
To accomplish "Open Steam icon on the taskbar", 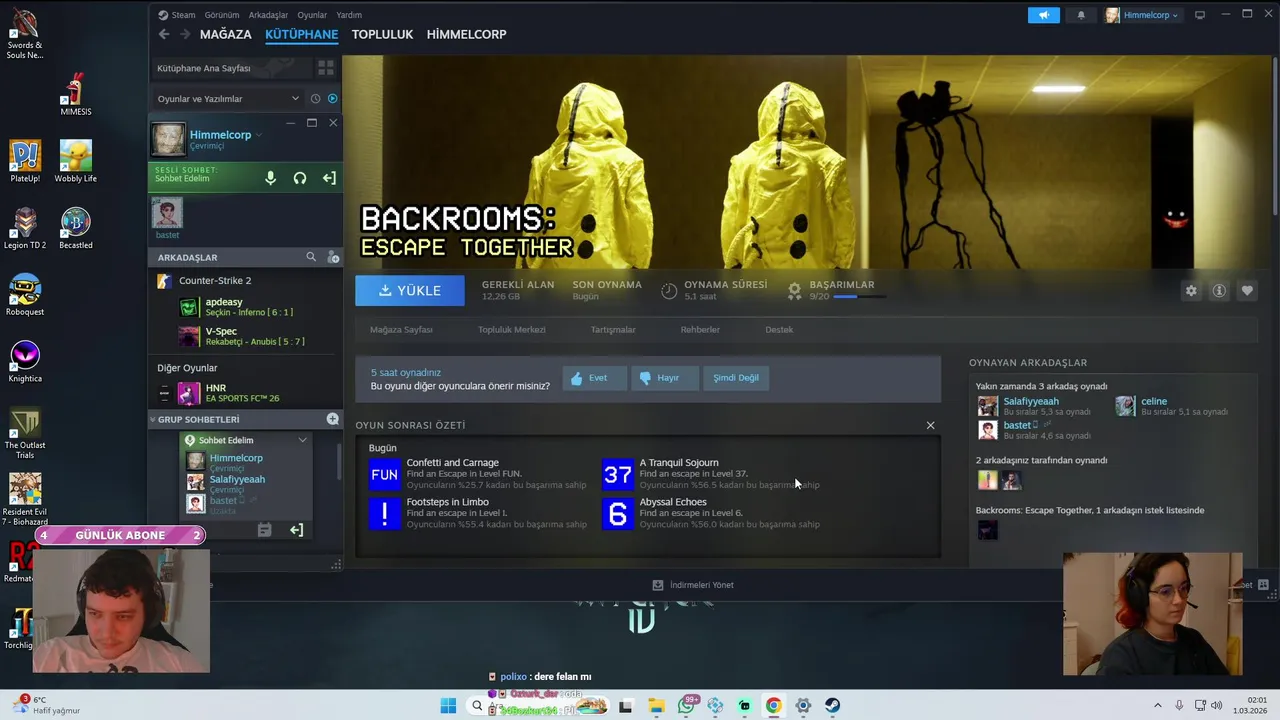I will coord(832,706).
